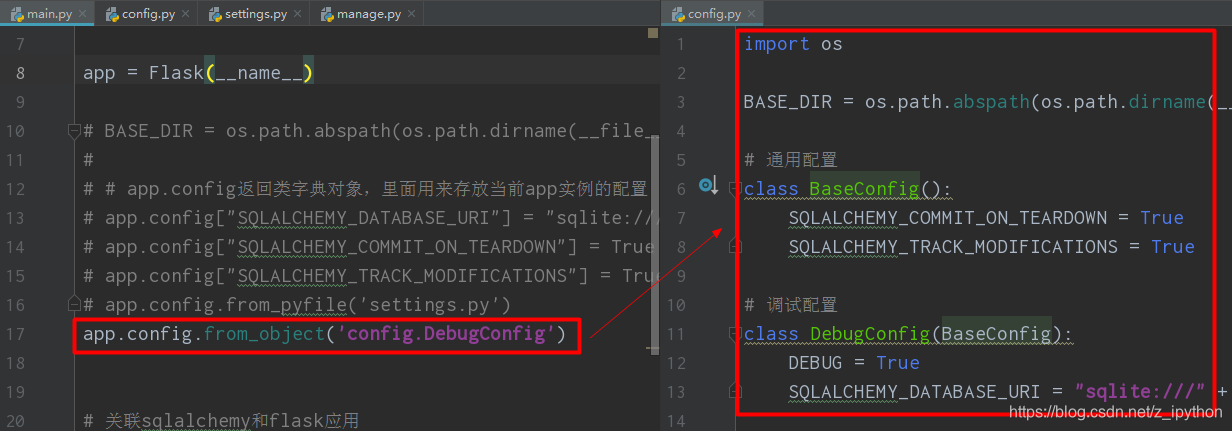Click the # 通用配置 comment
The width and height of the screenshot is (1232, 431).
point(790,160)
